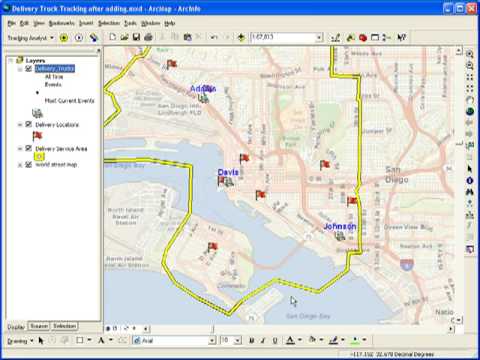Viewport: 480px width, 360px height.
Task: Select the Zoom Out tool
Action: [470, 66]
